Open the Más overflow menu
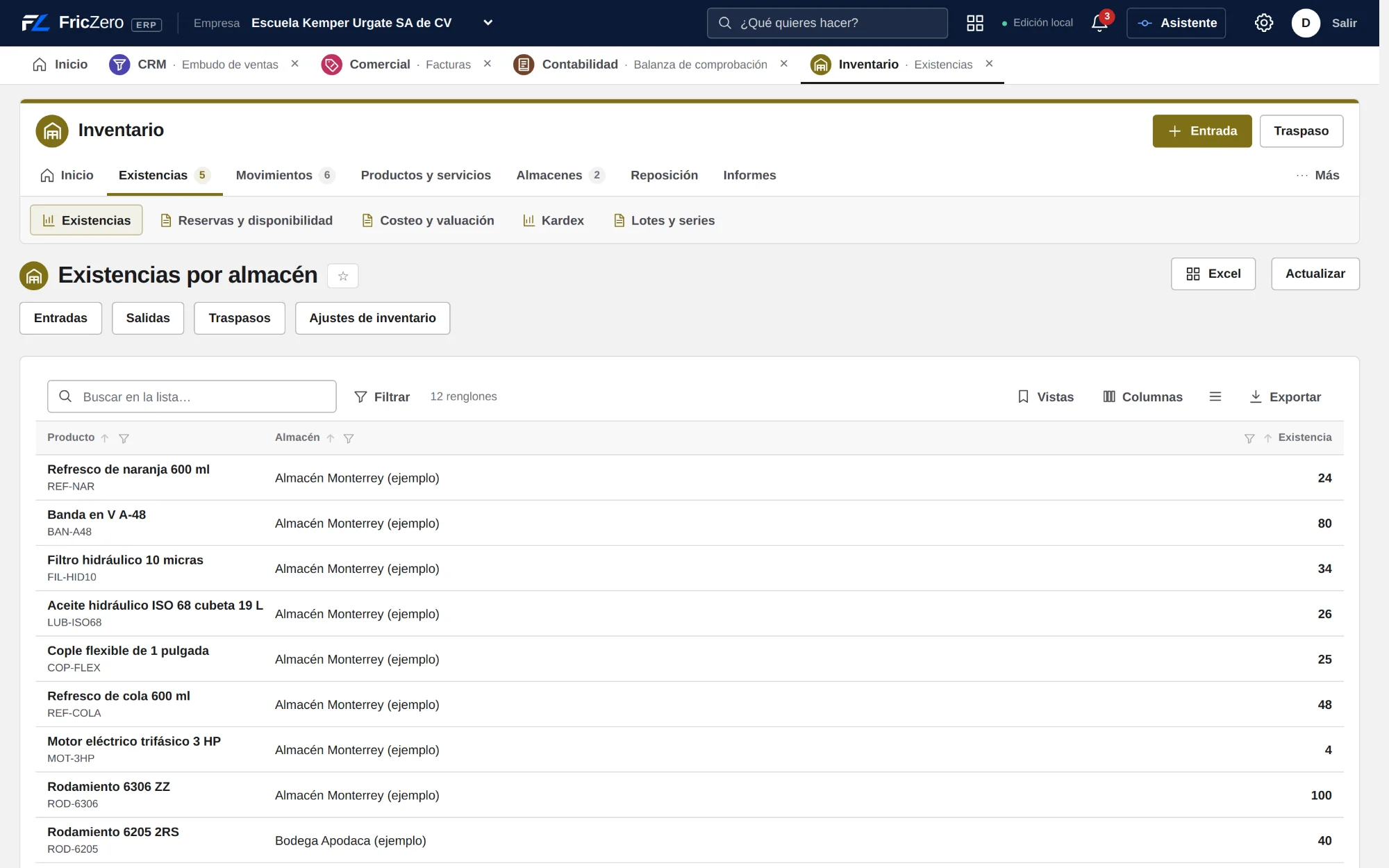The height and width of the screenshot is (868, 1389). [x=1318, y=175]
